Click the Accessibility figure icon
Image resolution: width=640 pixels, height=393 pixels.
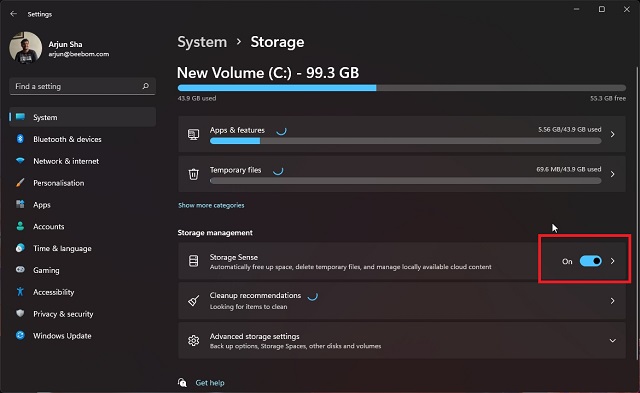coord(20,292)
